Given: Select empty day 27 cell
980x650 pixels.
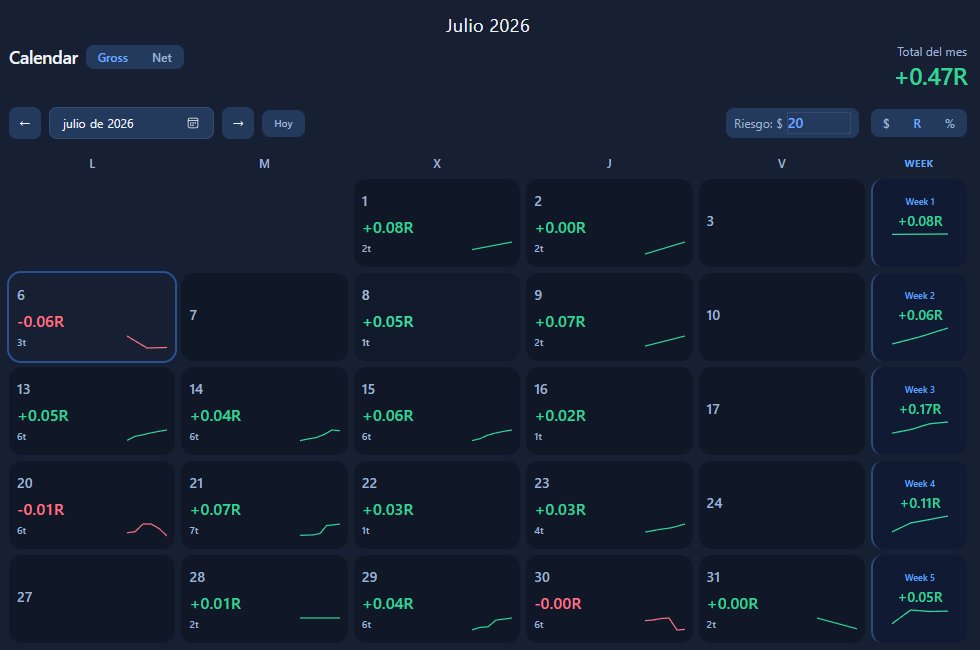Looking at the screenshot, I should 92,599.
